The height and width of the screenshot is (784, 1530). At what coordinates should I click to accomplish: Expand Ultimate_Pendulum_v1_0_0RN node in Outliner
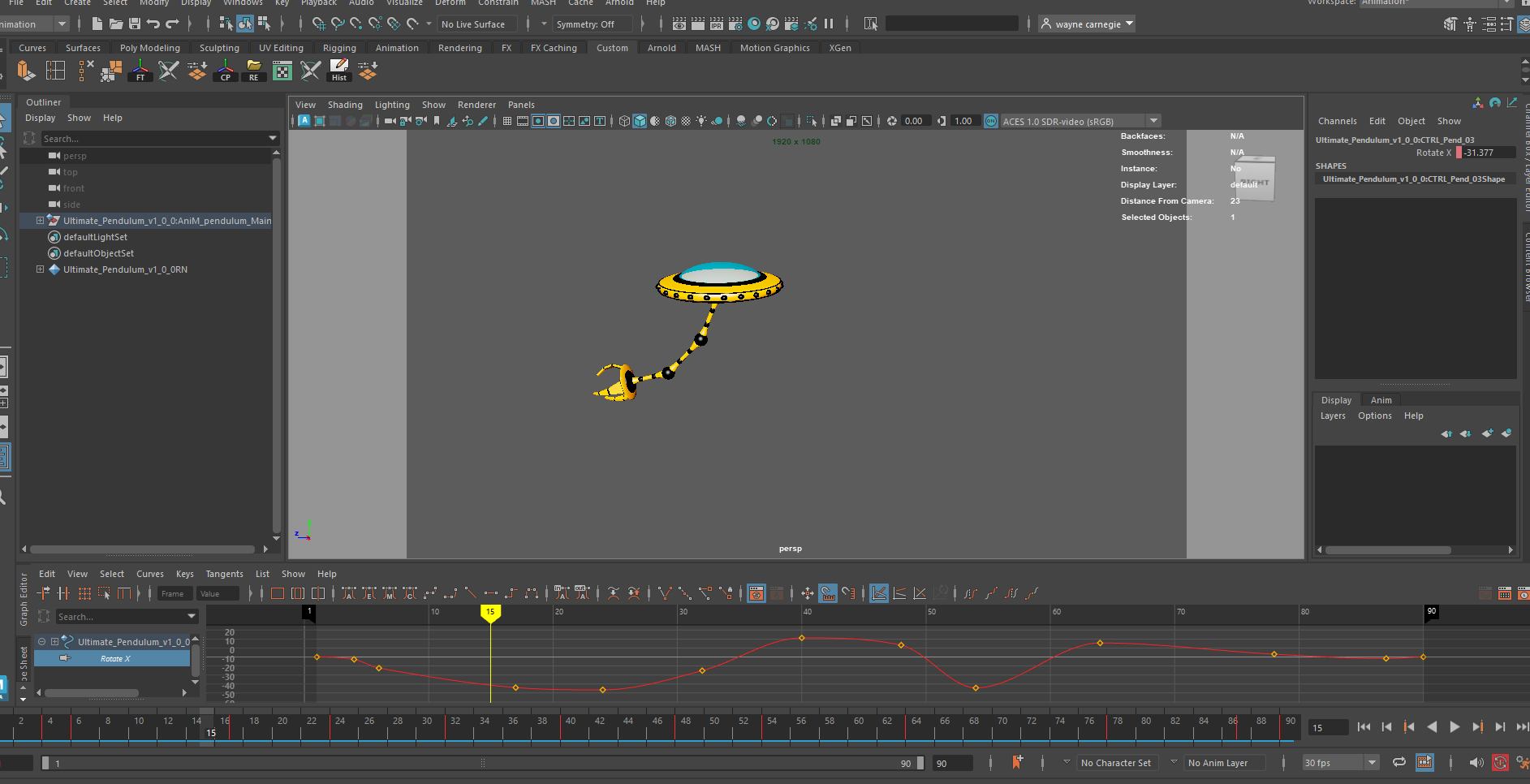(40, 269)
